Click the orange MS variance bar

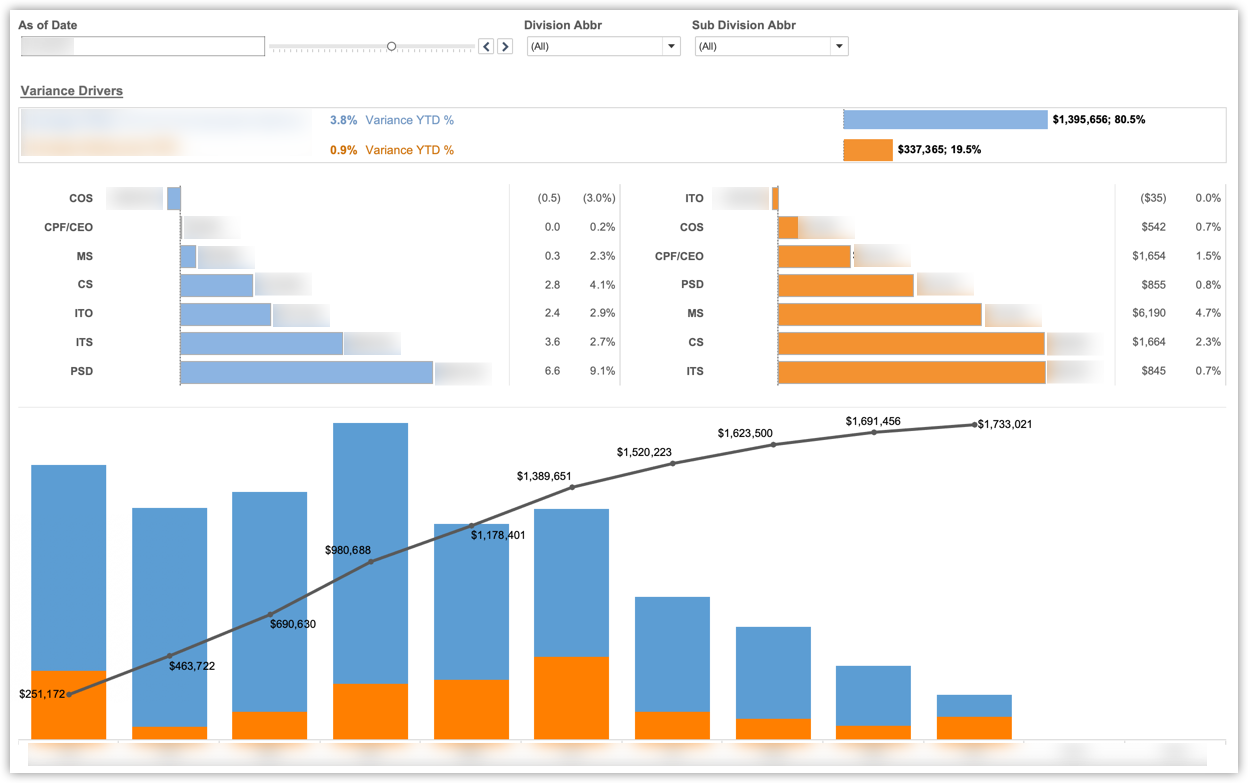click(x=879, y=314)
